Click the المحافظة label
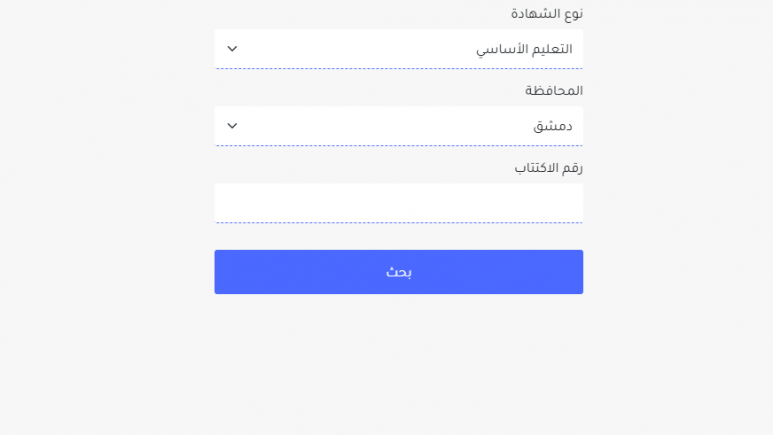 (554, 91)
